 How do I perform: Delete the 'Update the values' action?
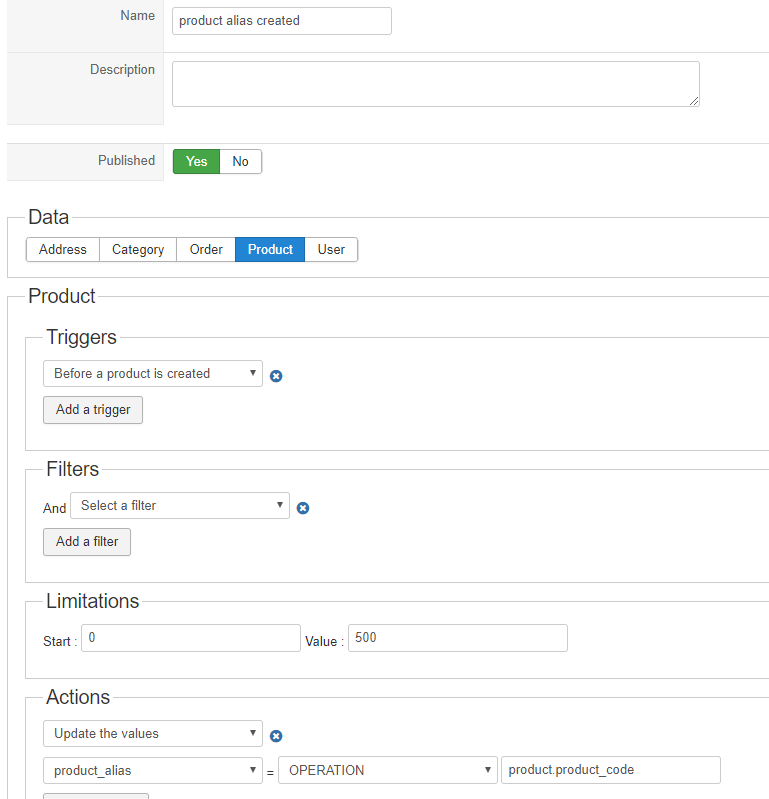coord(277,736)
